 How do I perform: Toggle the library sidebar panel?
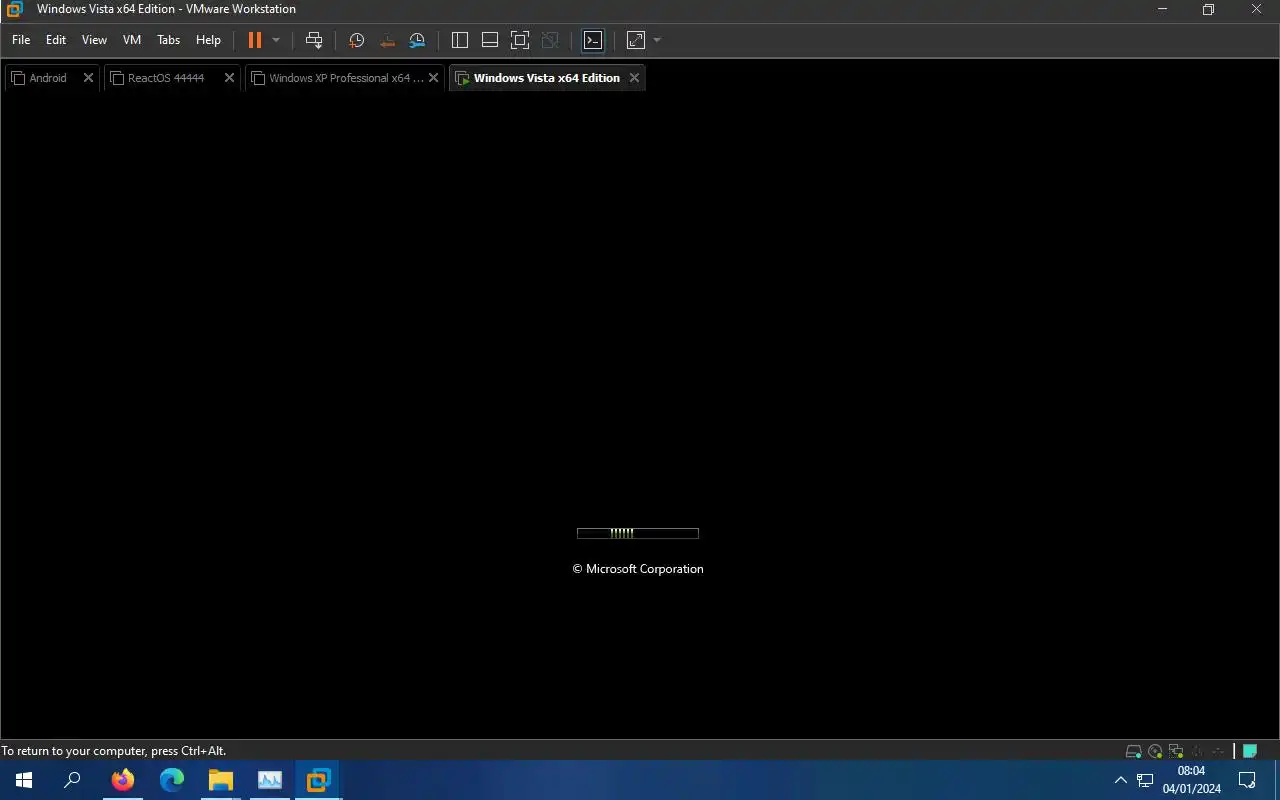[x=460, y=40]
